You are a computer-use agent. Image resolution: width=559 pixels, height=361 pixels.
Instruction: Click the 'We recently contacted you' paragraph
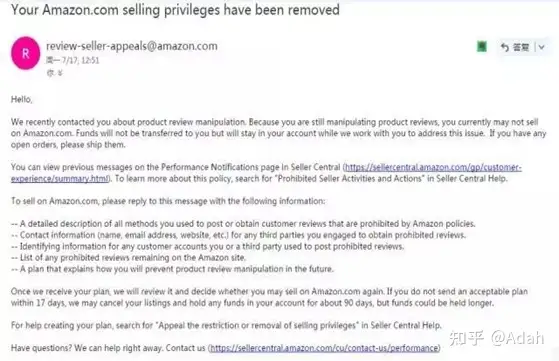(278, 133)
